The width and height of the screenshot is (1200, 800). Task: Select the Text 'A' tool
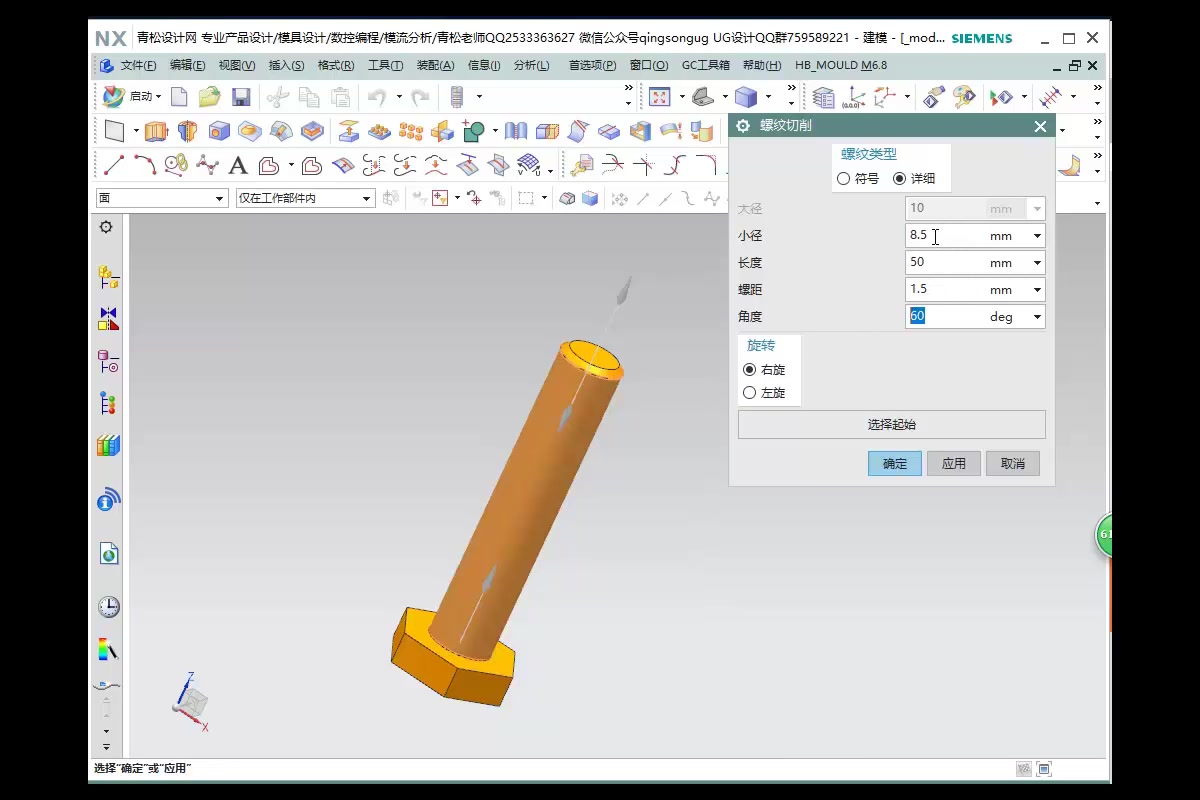(x=238, y=165)
